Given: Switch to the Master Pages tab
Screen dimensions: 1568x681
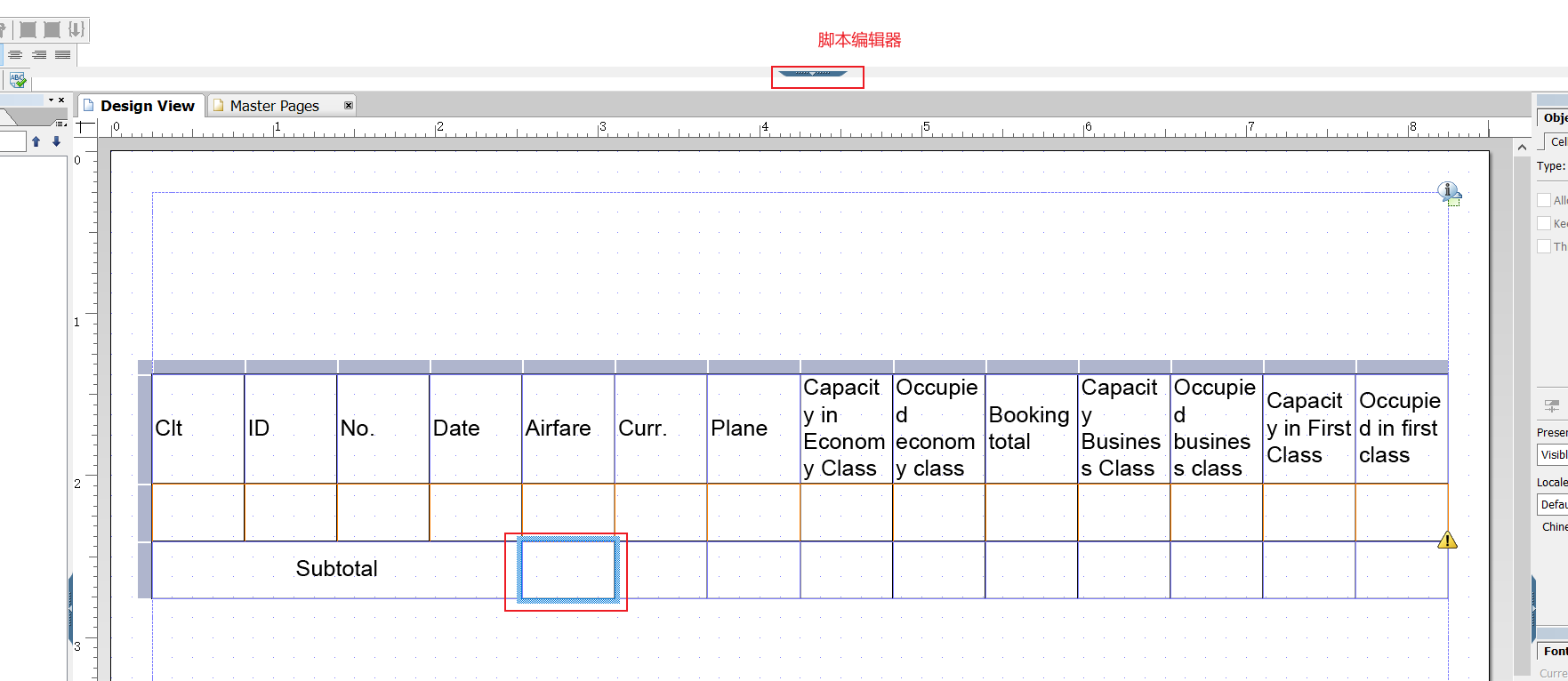Looking at the screenshot, I should 282,106.
